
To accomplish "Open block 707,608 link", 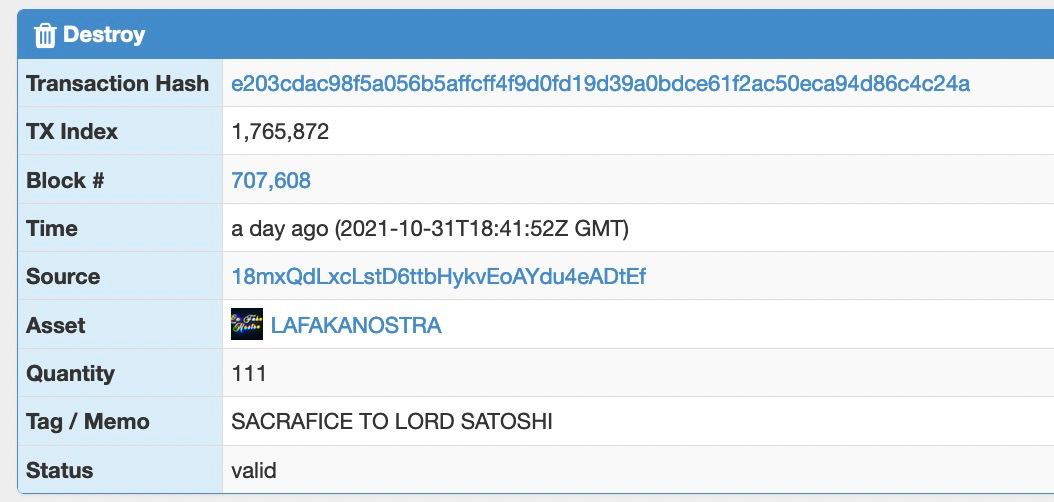I will tap(271, 180).
